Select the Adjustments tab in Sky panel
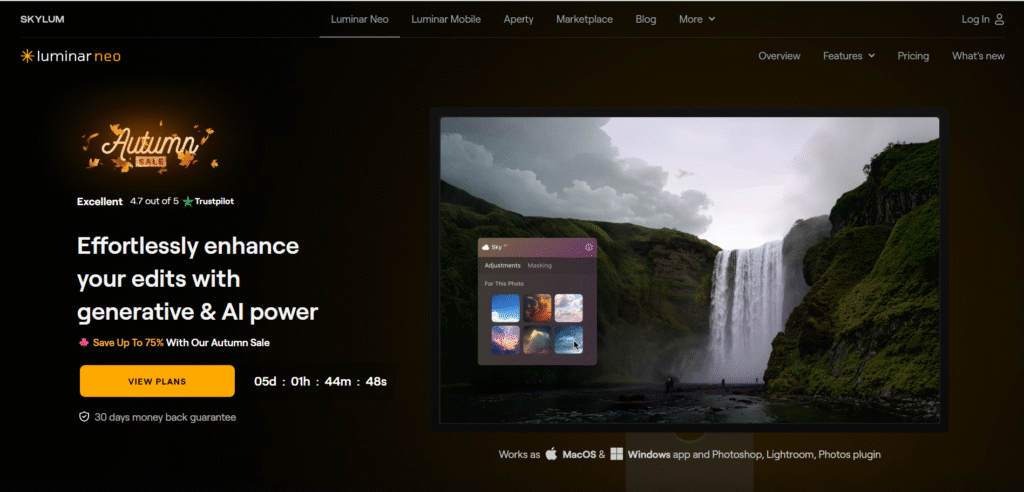The height and width of the screenshot is (492, 1024). [502, 266]
